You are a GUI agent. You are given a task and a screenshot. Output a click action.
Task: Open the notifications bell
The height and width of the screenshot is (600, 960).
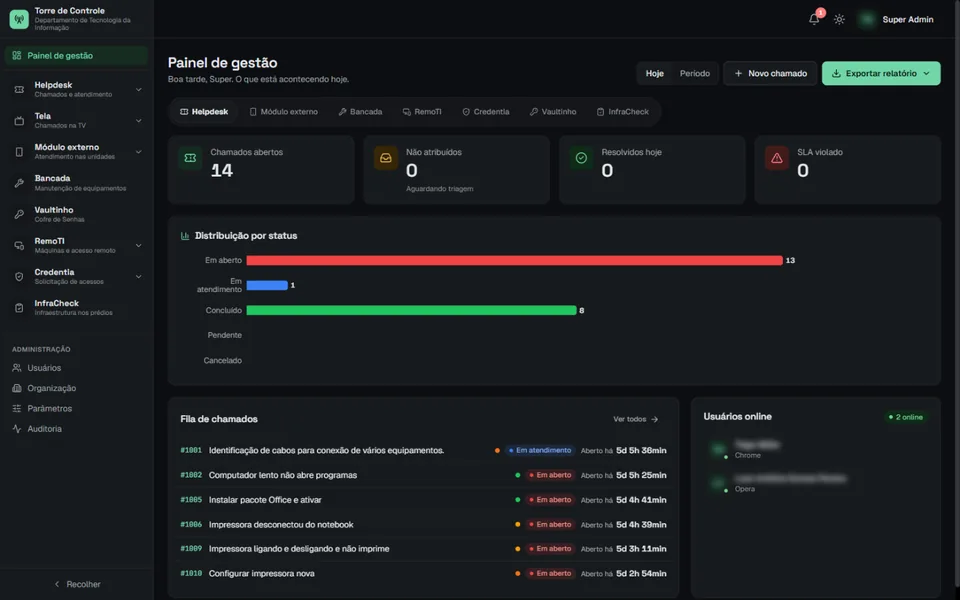coord(814,19)
